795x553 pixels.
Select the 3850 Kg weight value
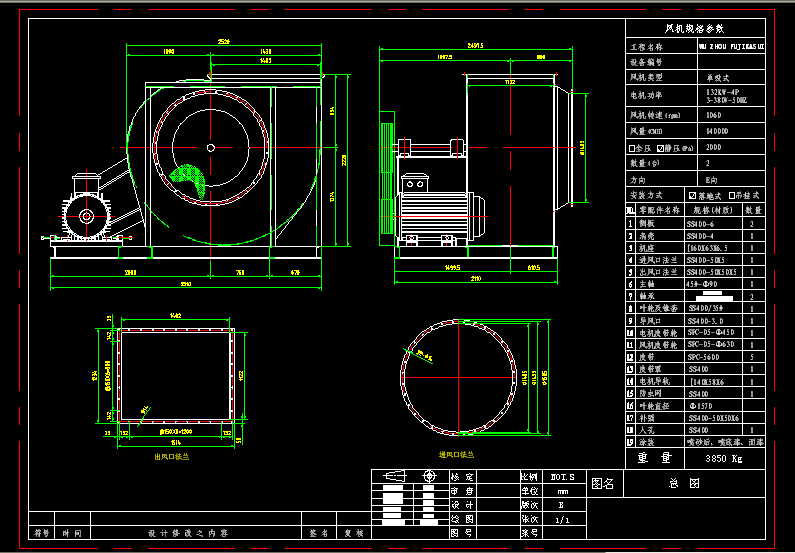pyautogui.click(x=724, y=459)
